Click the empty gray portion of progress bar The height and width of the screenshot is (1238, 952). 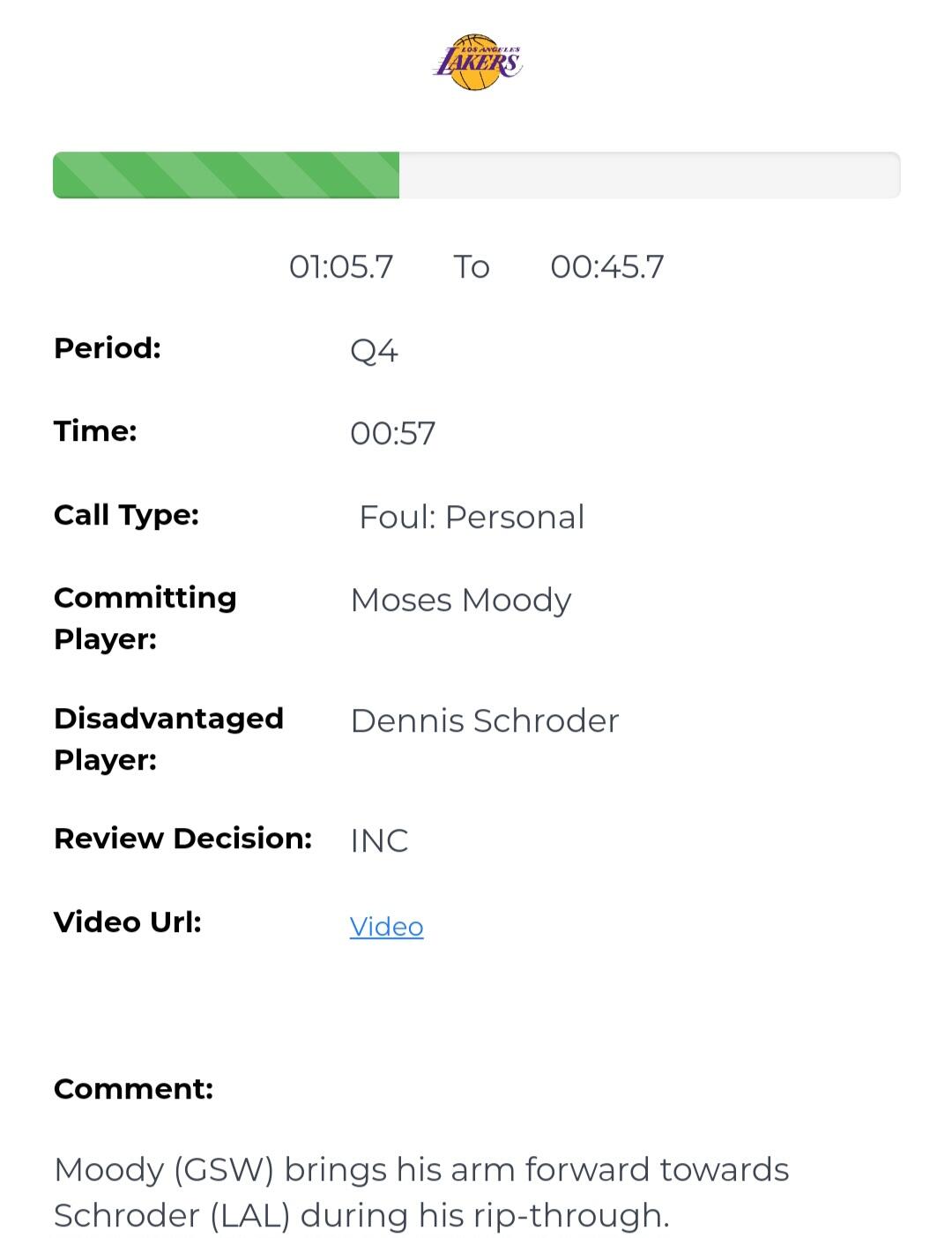pos(650,175)
